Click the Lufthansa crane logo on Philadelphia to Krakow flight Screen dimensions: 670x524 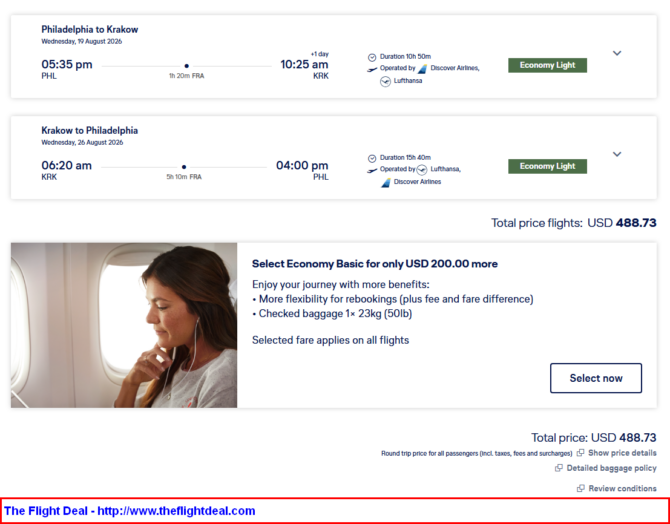pos(385,82)
